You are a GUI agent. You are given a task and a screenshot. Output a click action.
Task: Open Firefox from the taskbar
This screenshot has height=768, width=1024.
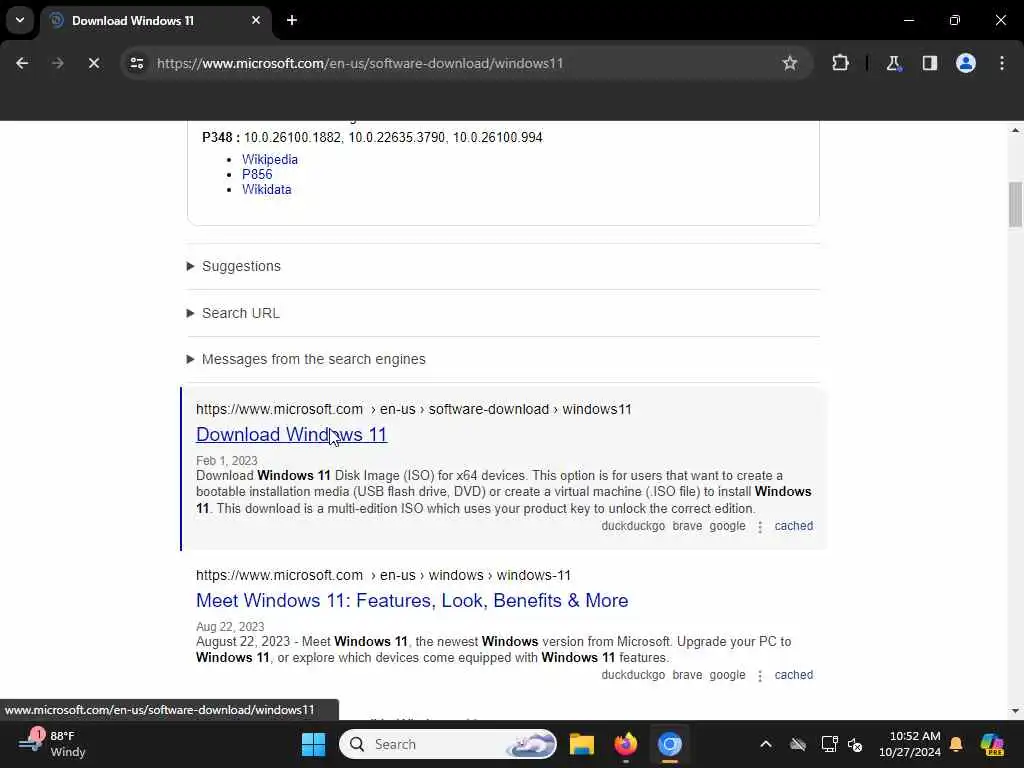coord(626,744)
